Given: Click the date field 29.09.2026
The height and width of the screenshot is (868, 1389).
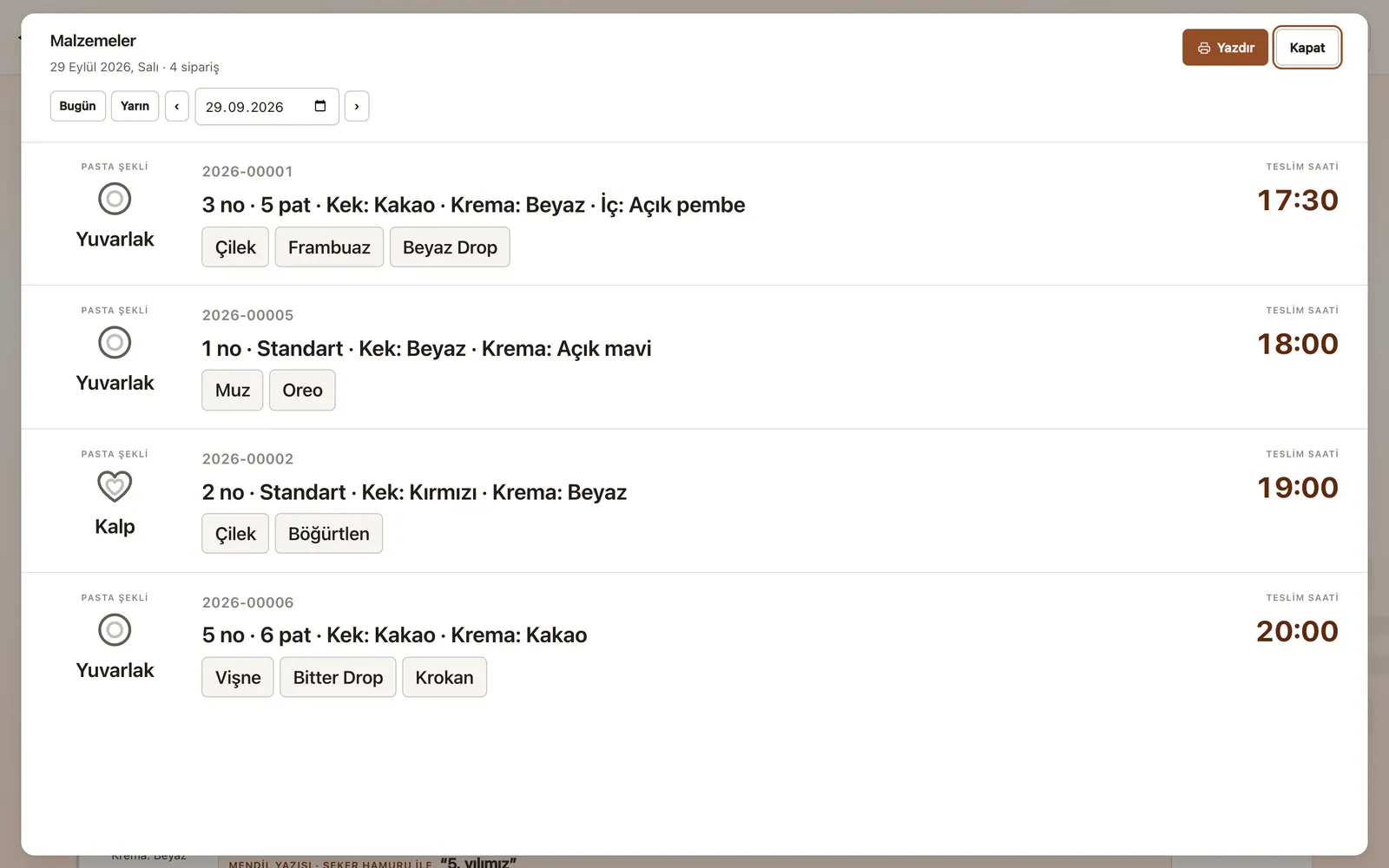Looking at the screenshot, I should (267, 107).
